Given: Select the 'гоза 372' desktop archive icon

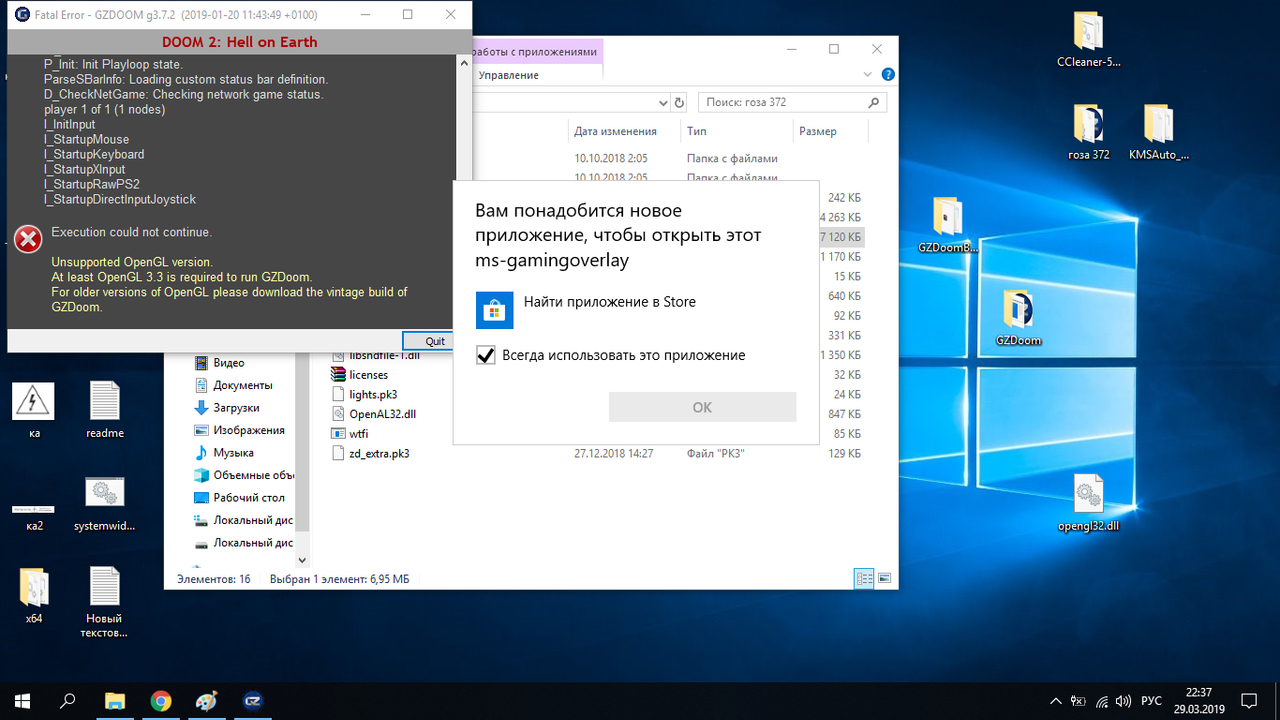Looking at the screenshot, I should (1089, 132).
